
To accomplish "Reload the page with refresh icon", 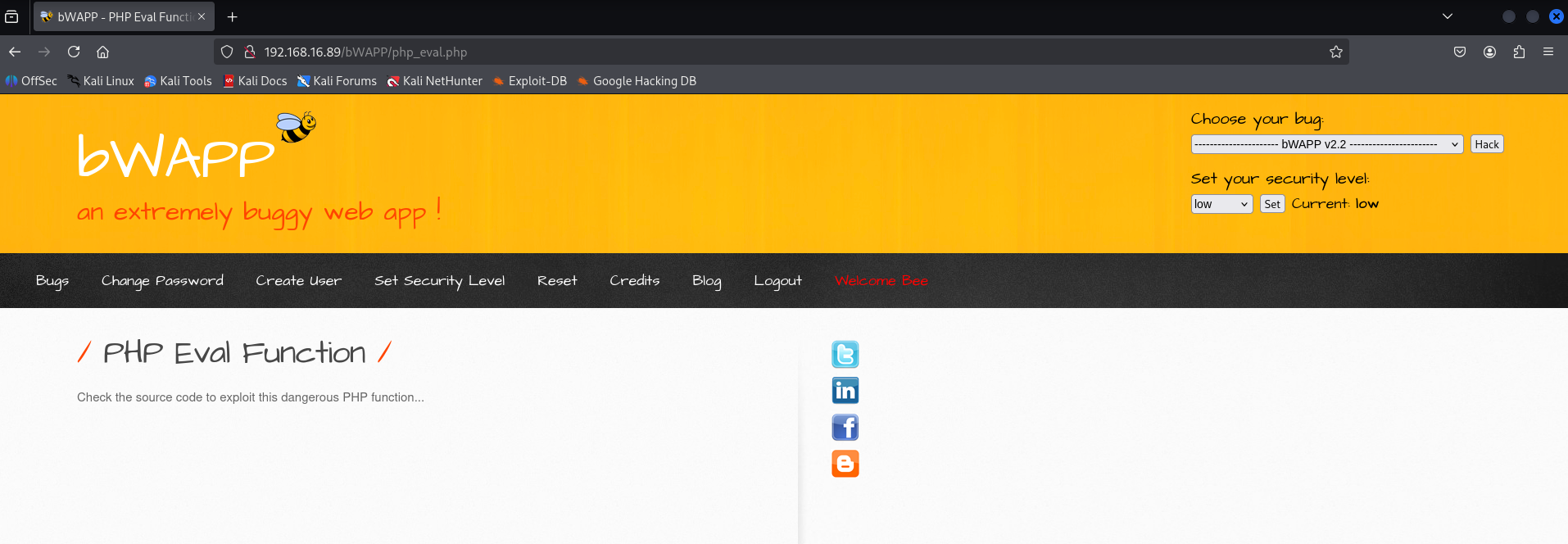I will (x=74, y=52).
